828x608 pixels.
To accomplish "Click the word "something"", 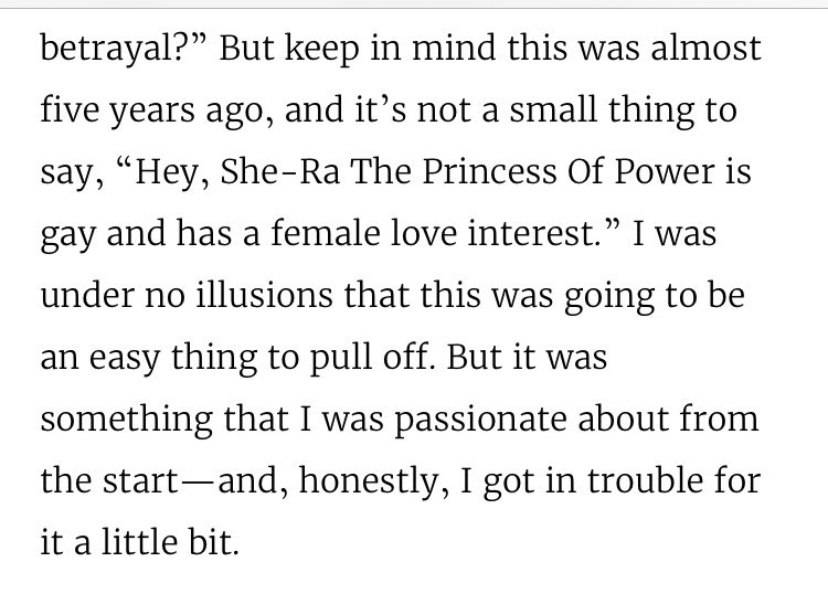I will point(127,420).
